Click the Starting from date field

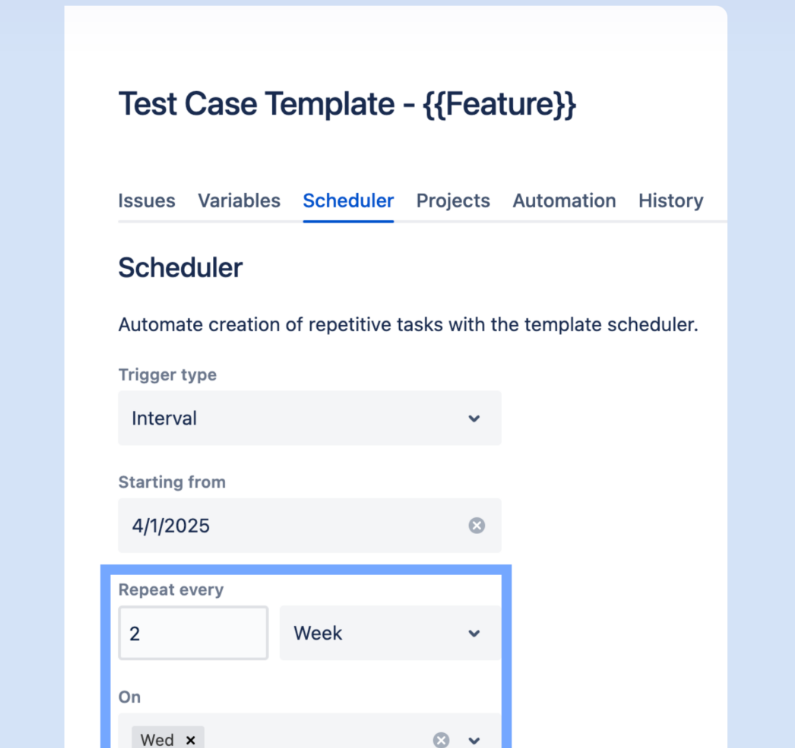coord(290,526)
